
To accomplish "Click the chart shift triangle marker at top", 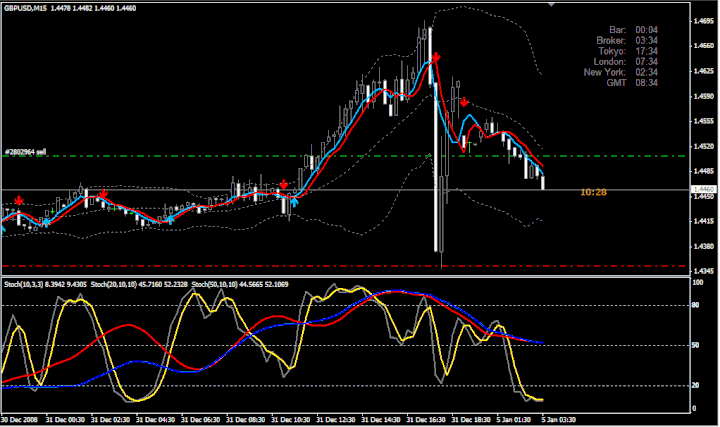I will 551,5.
